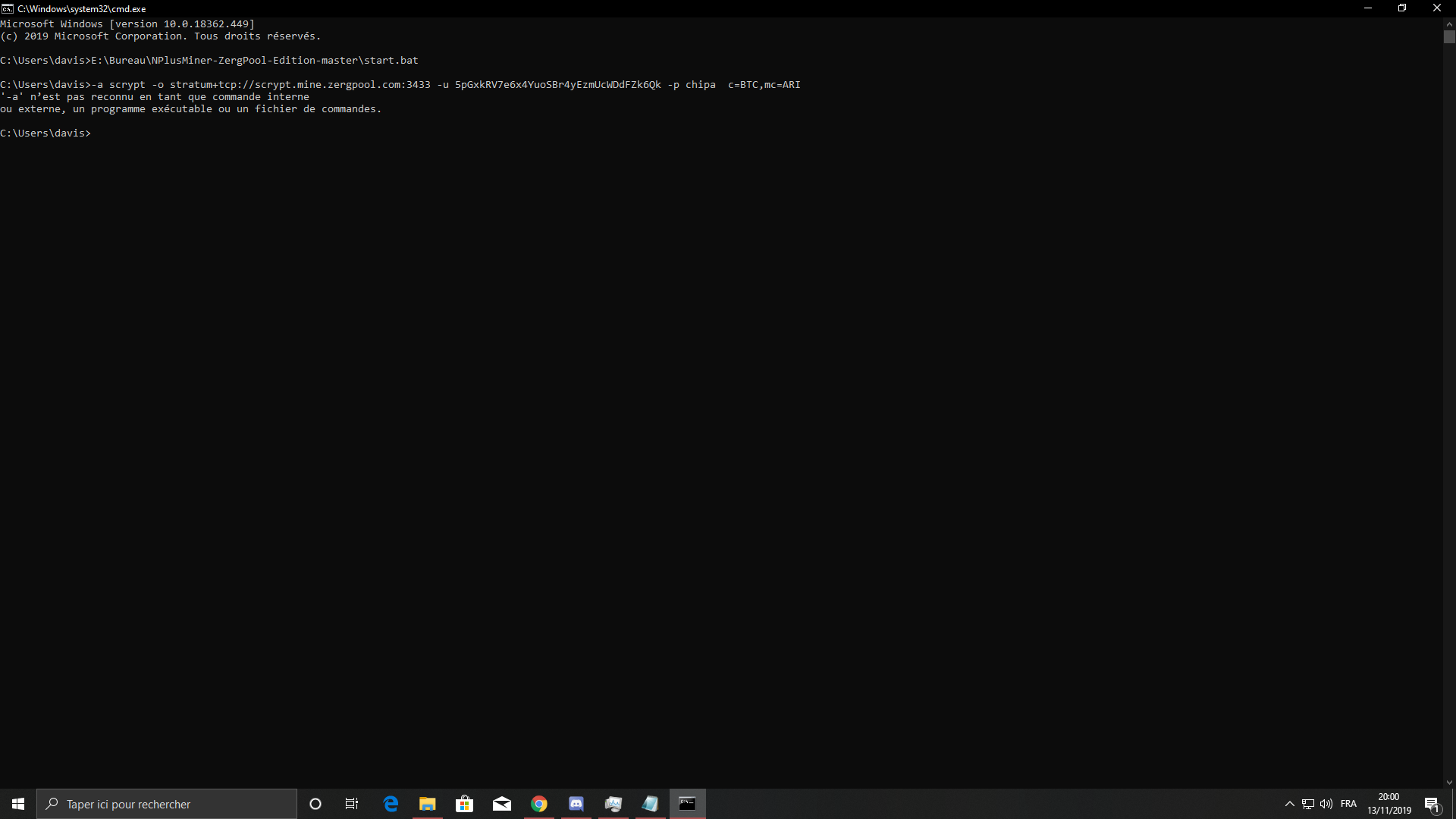
Task: Switch keyboard language via FRA indicator
Action: click(x=1351, y=804)
